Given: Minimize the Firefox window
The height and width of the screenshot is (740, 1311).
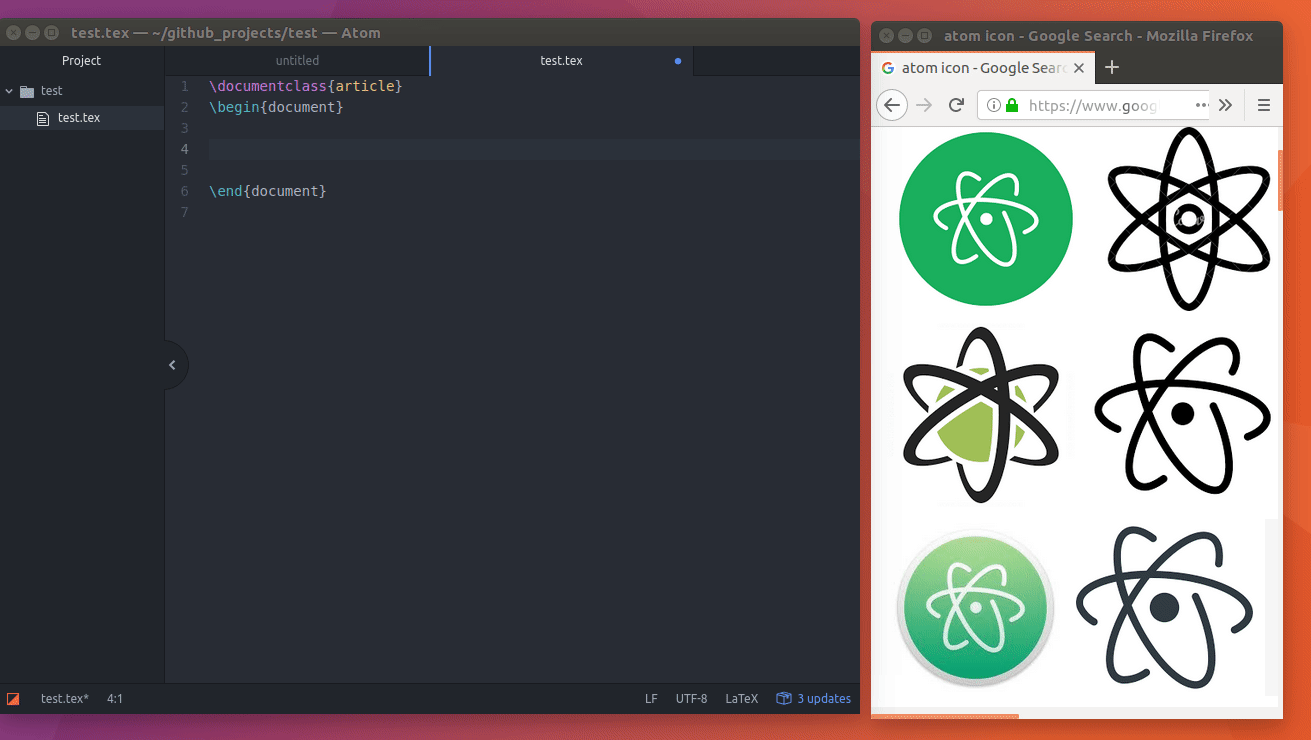Looking at the screenshot, I should (905, 36).
